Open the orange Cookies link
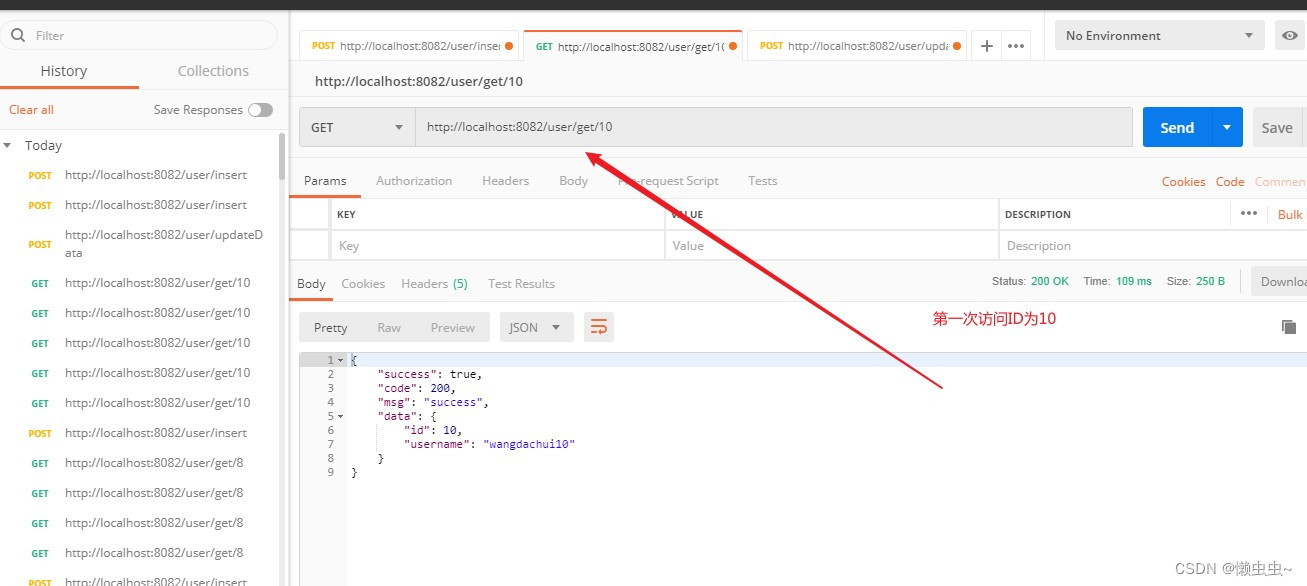 tap(1183, 181)
